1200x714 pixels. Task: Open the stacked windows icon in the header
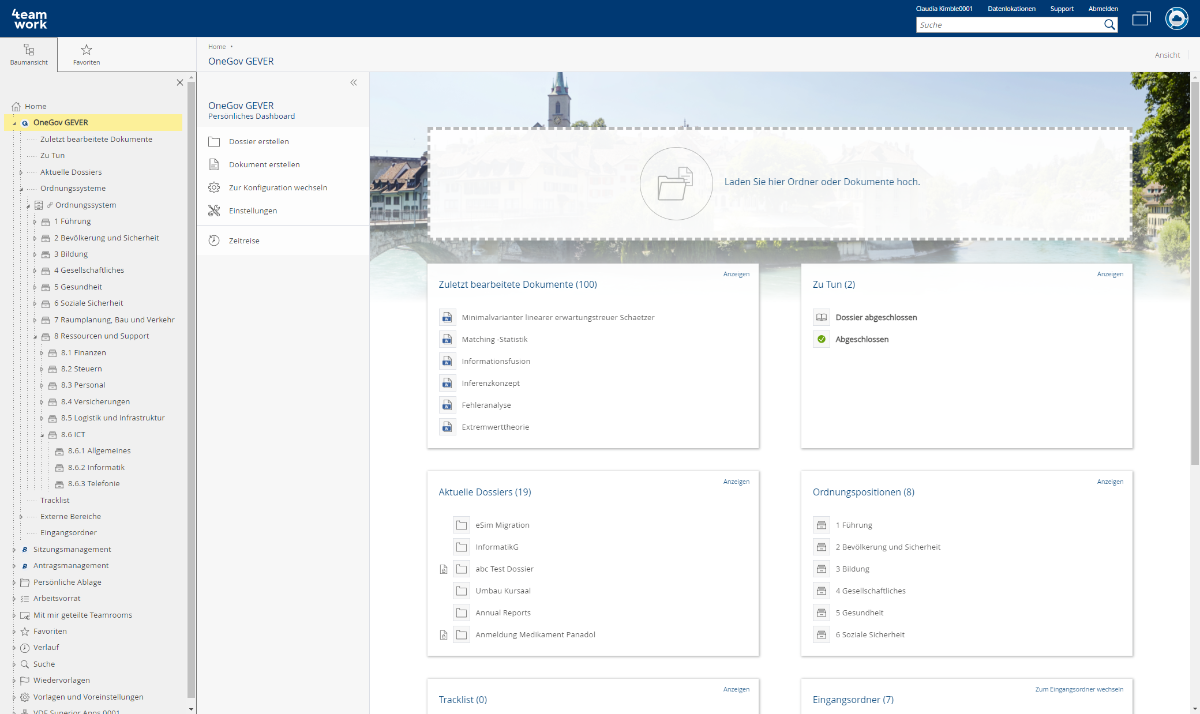[x=1141, y=19]
